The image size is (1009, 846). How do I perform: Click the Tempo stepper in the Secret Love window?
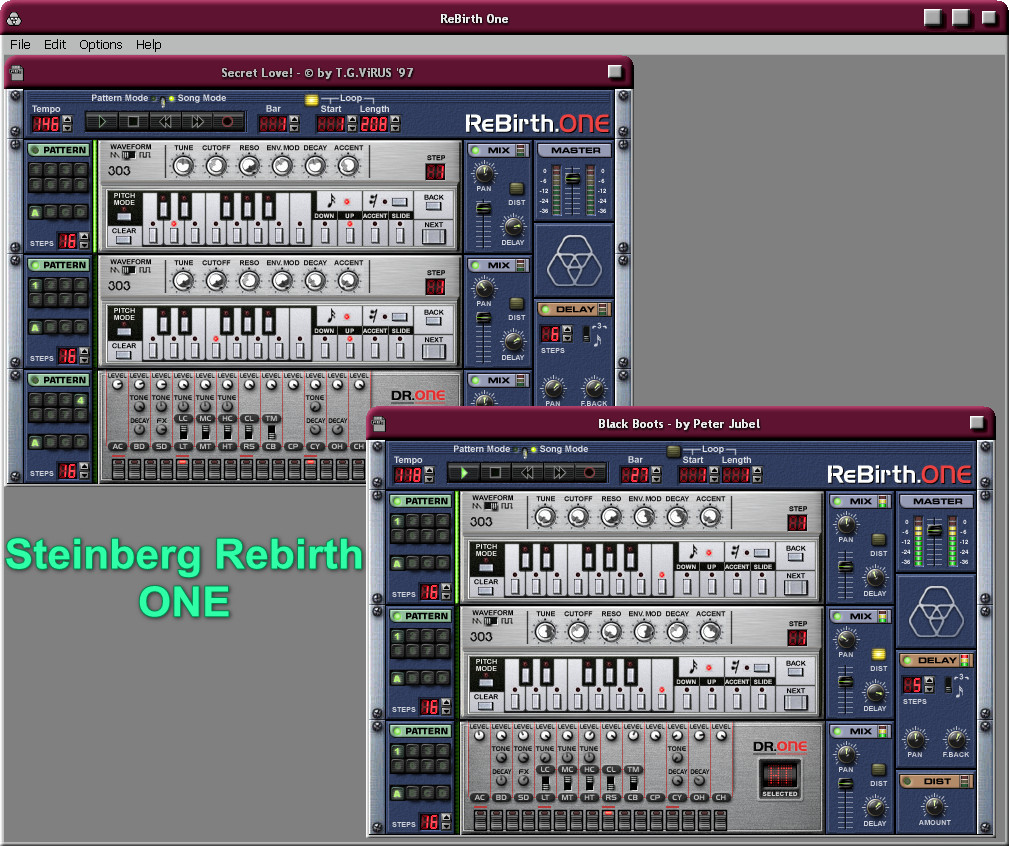pos(67,124)
